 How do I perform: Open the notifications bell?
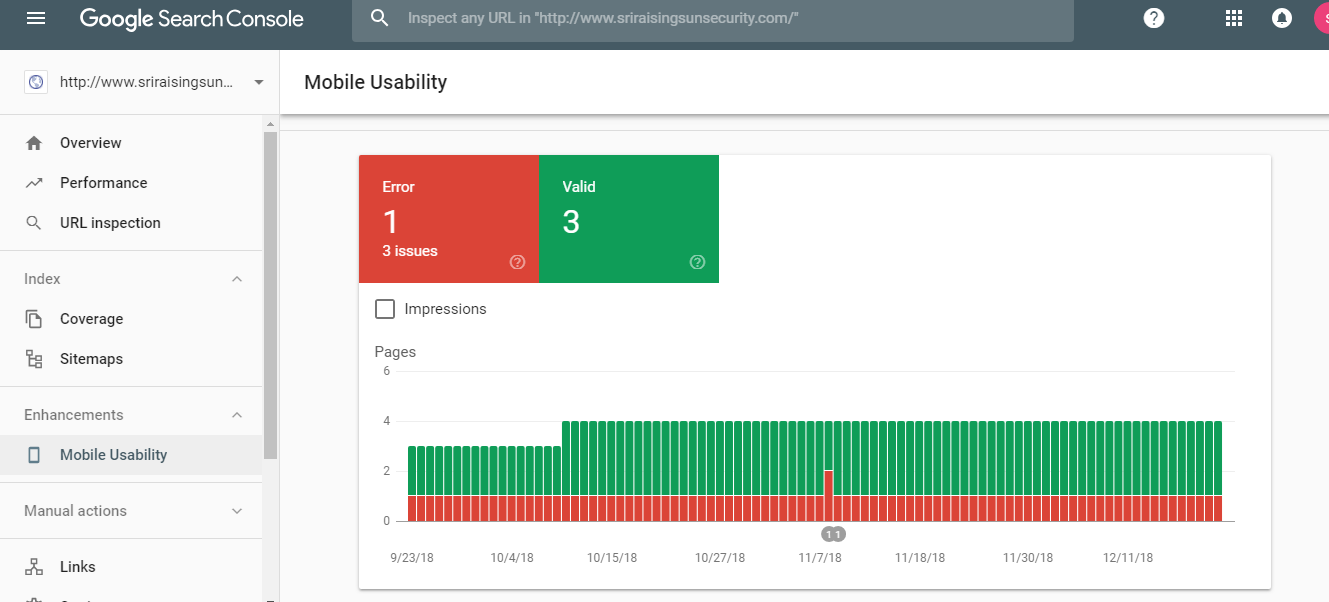coord(1281,17)
